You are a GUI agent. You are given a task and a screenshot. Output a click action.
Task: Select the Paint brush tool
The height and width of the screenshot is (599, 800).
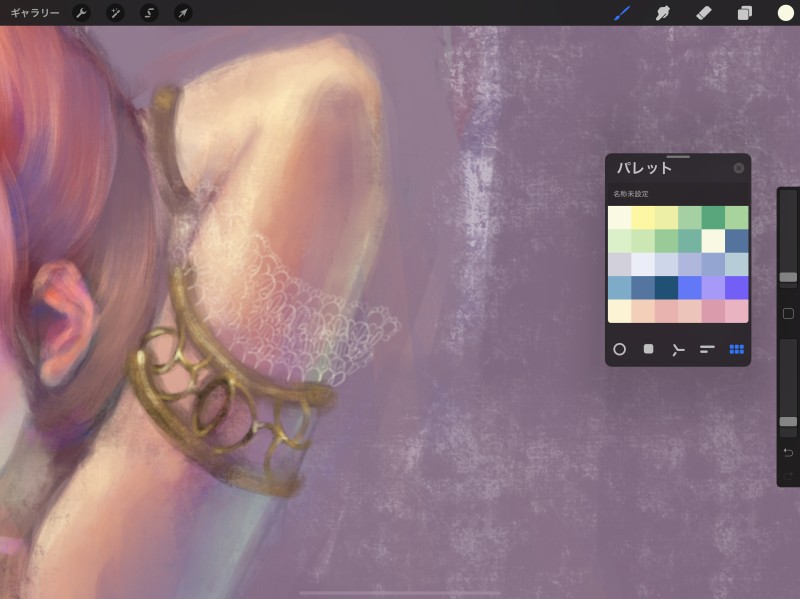[622, 13]
